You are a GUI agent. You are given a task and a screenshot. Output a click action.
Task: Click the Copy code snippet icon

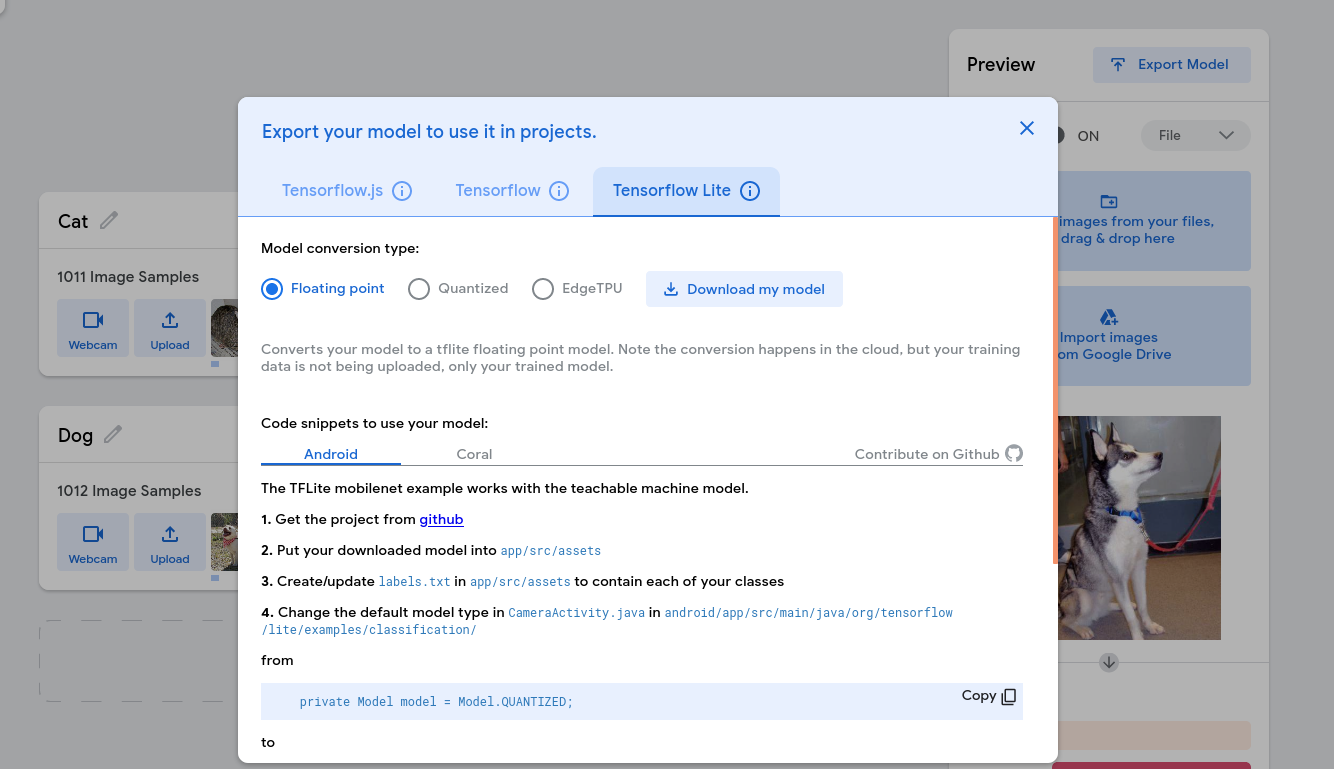pos(1009,696)
